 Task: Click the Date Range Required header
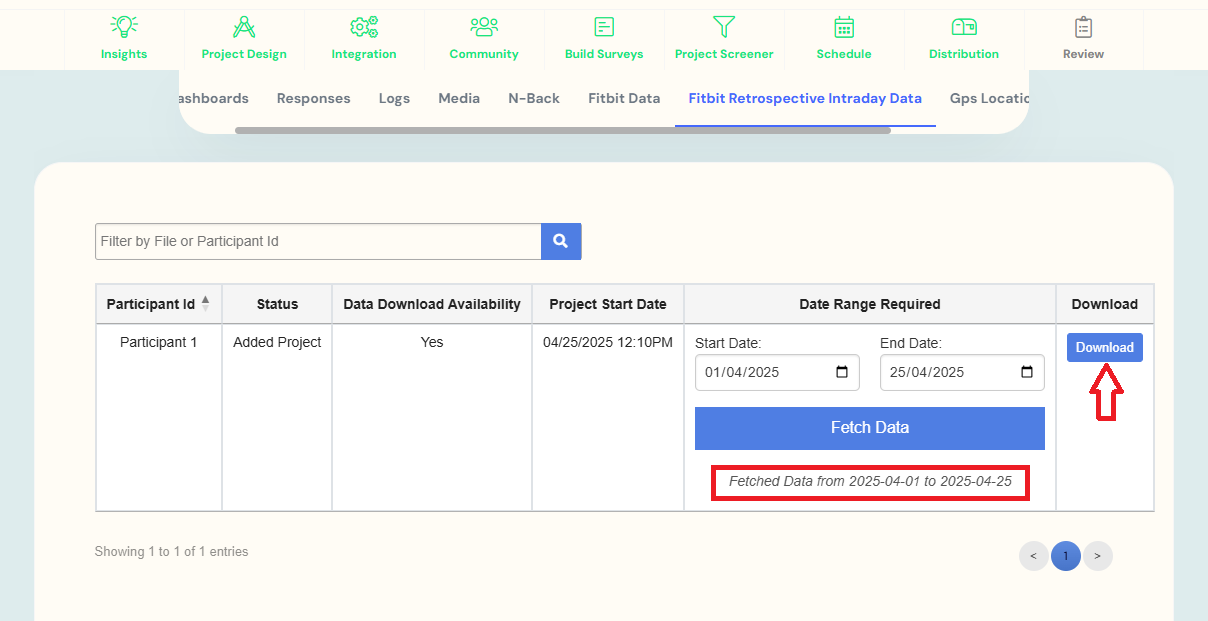870,304
